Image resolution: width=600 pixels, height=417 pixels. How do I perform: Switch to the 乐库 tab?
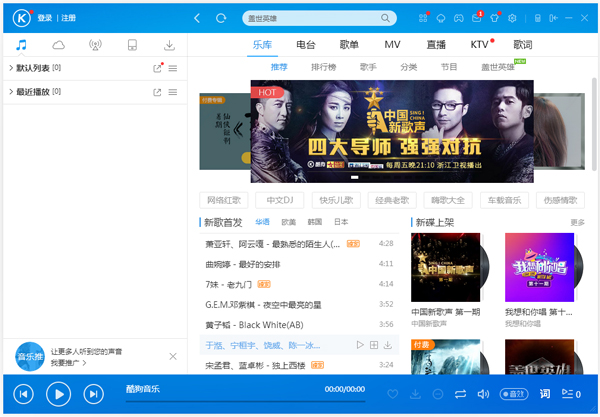coord(262,45)
